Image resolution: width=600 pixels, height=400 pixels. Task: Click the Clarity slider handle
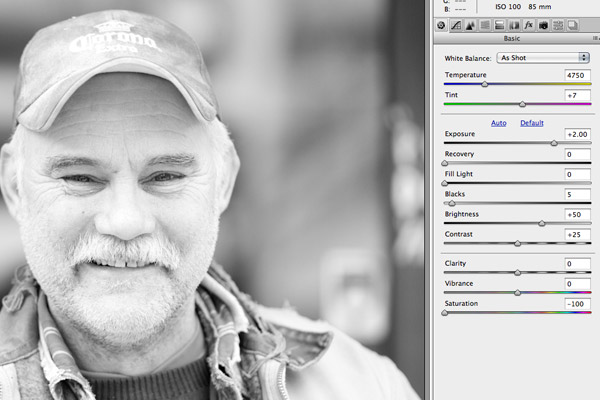pyautogui.click(x=517, y=273)
